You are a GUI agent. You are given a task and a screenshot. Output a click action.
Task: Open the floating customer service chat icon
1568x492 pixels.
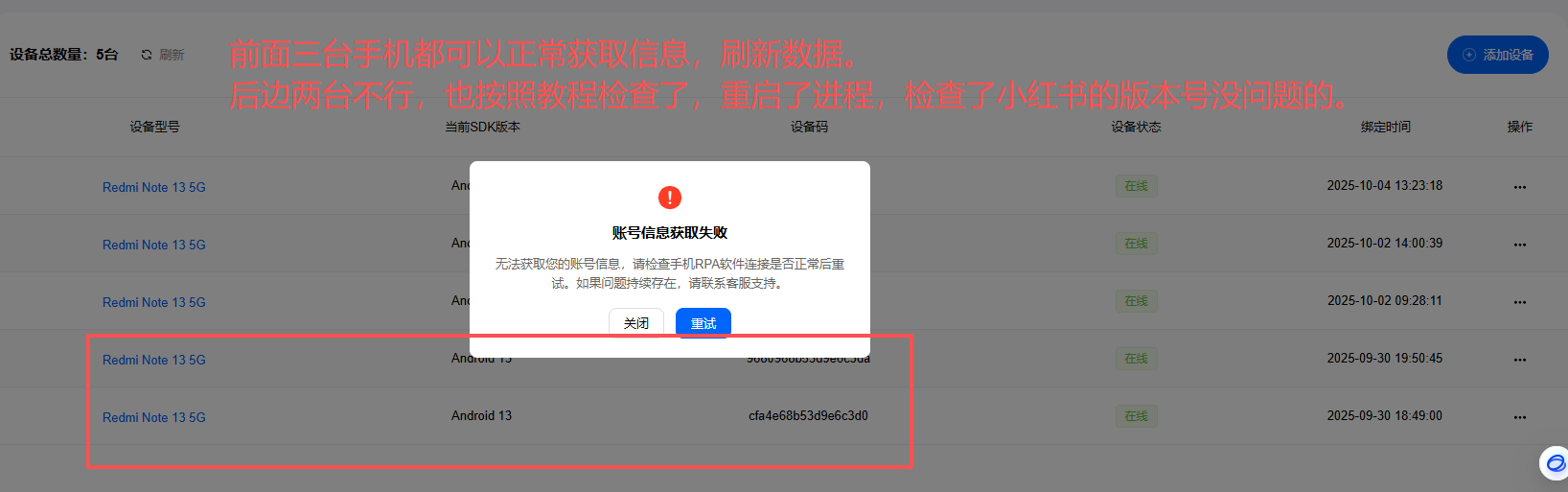click(1555, 463)
